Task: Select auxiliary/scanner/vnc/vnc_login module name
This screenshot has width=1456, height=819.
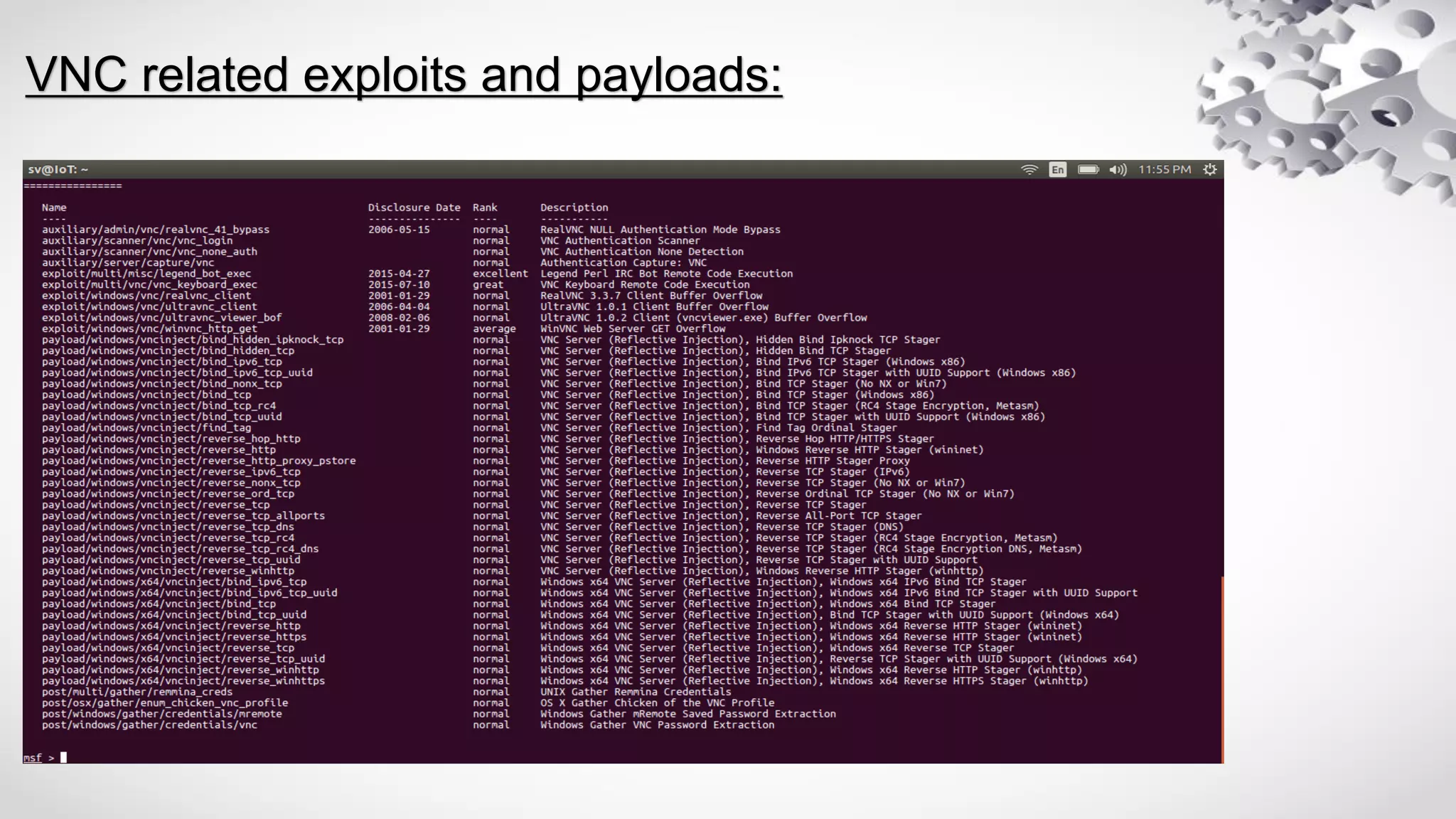Action: 137,240
